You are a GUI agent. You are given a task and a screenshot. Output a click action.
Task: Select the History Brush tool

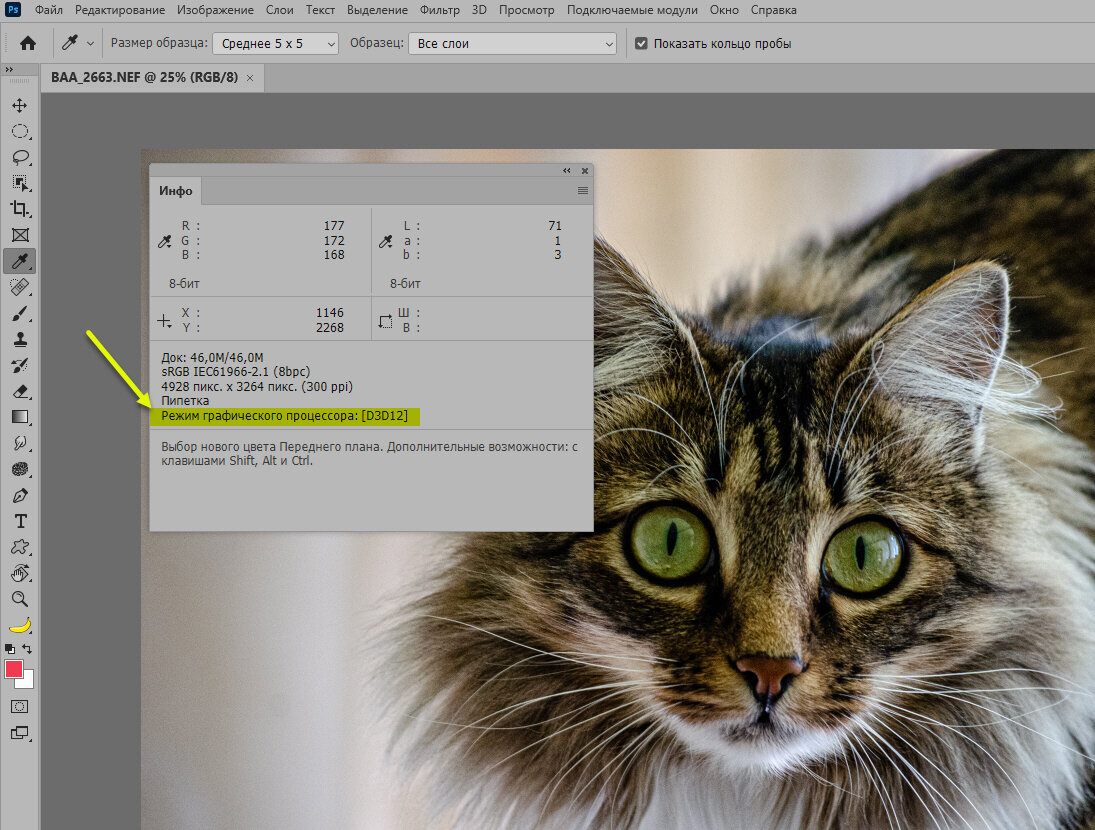point(20,365)
